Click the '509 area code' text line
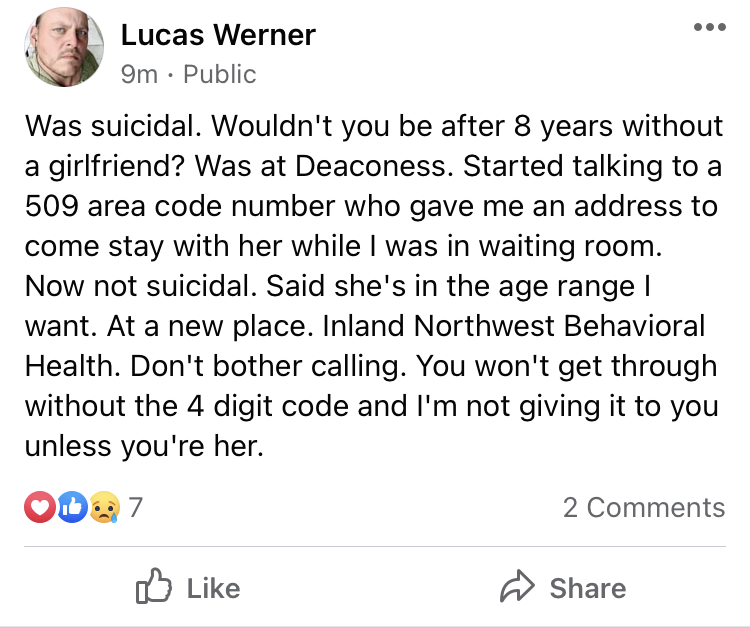Viewport: 750px width, 628px height. click(x=371, y=207)
